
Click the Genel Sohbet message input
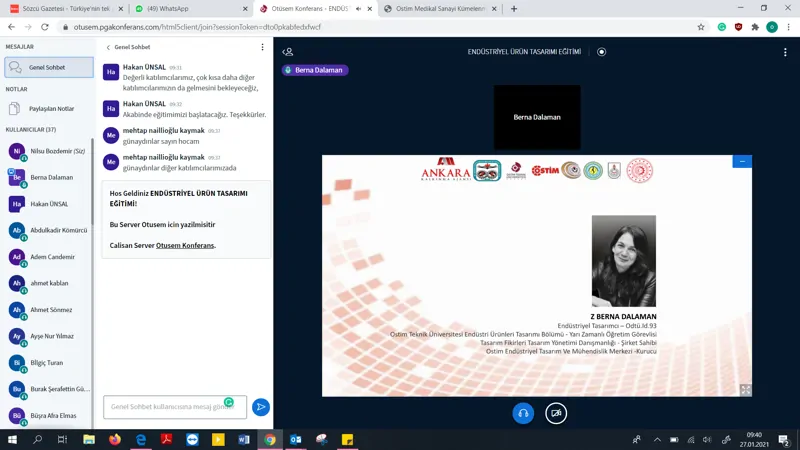coord(175,407)
